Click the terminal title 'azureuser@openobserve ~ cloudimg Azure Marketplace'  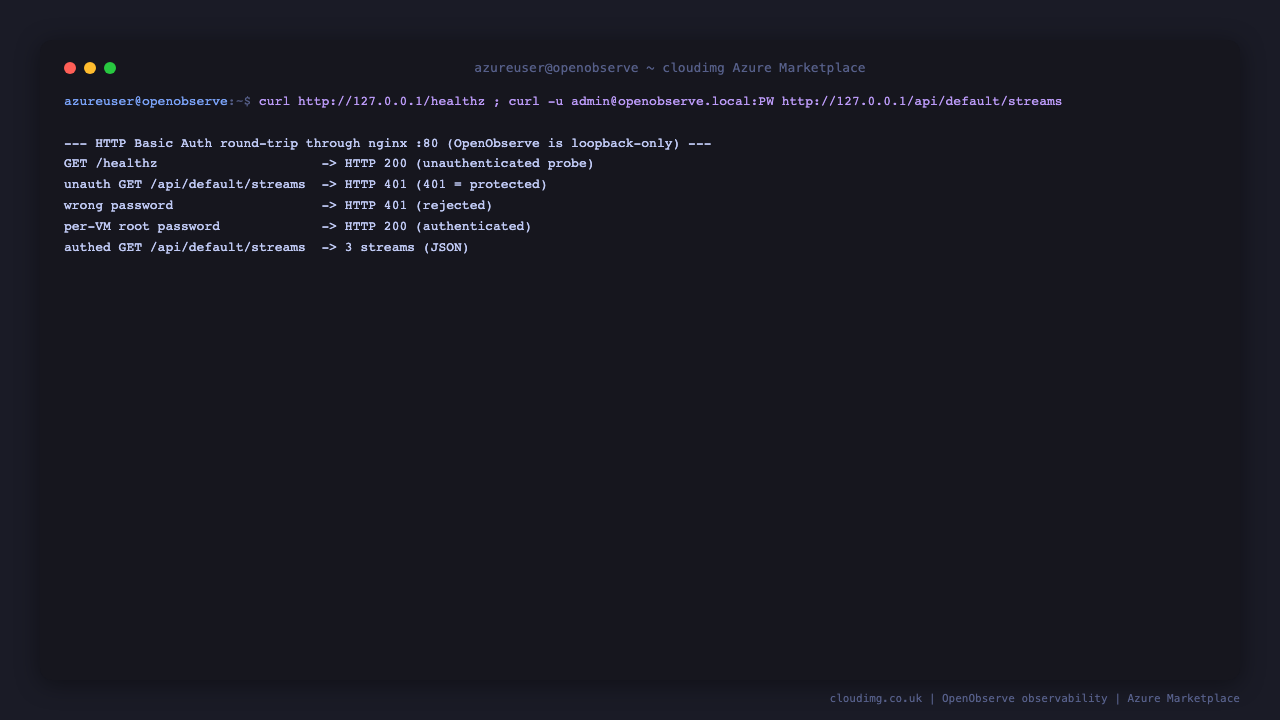pos(670,68)
